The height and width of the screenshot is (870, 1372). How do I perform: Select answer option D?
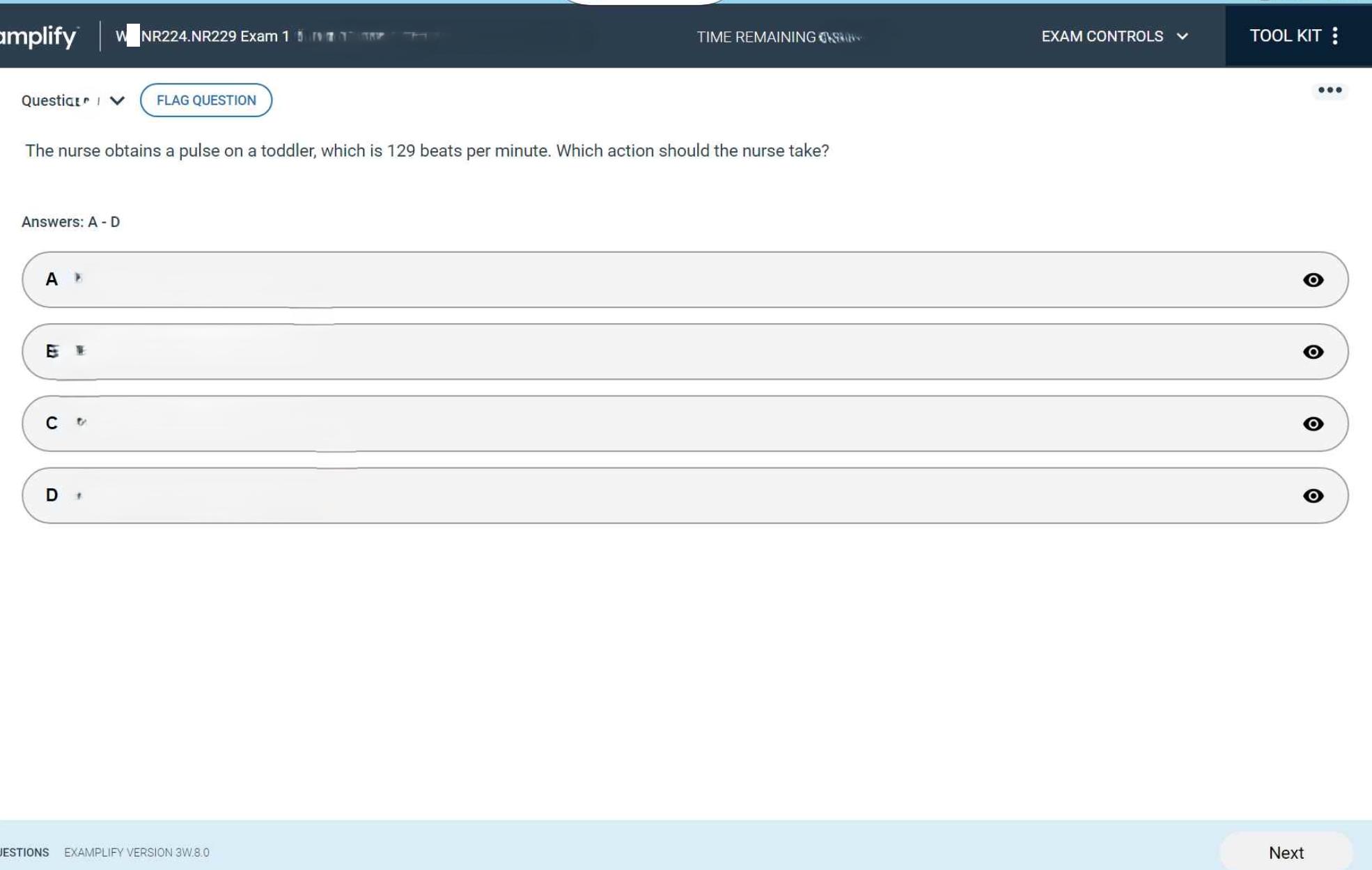(627, 496)
